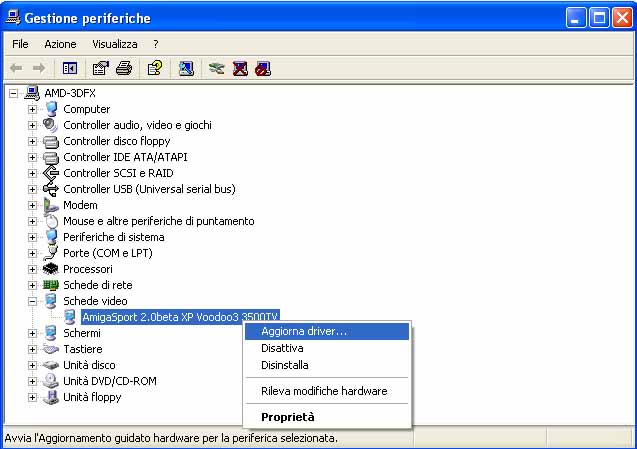637x449 pixels.
Task: Click the Schede di rete network card icon
Action: (x=51, y=285)
